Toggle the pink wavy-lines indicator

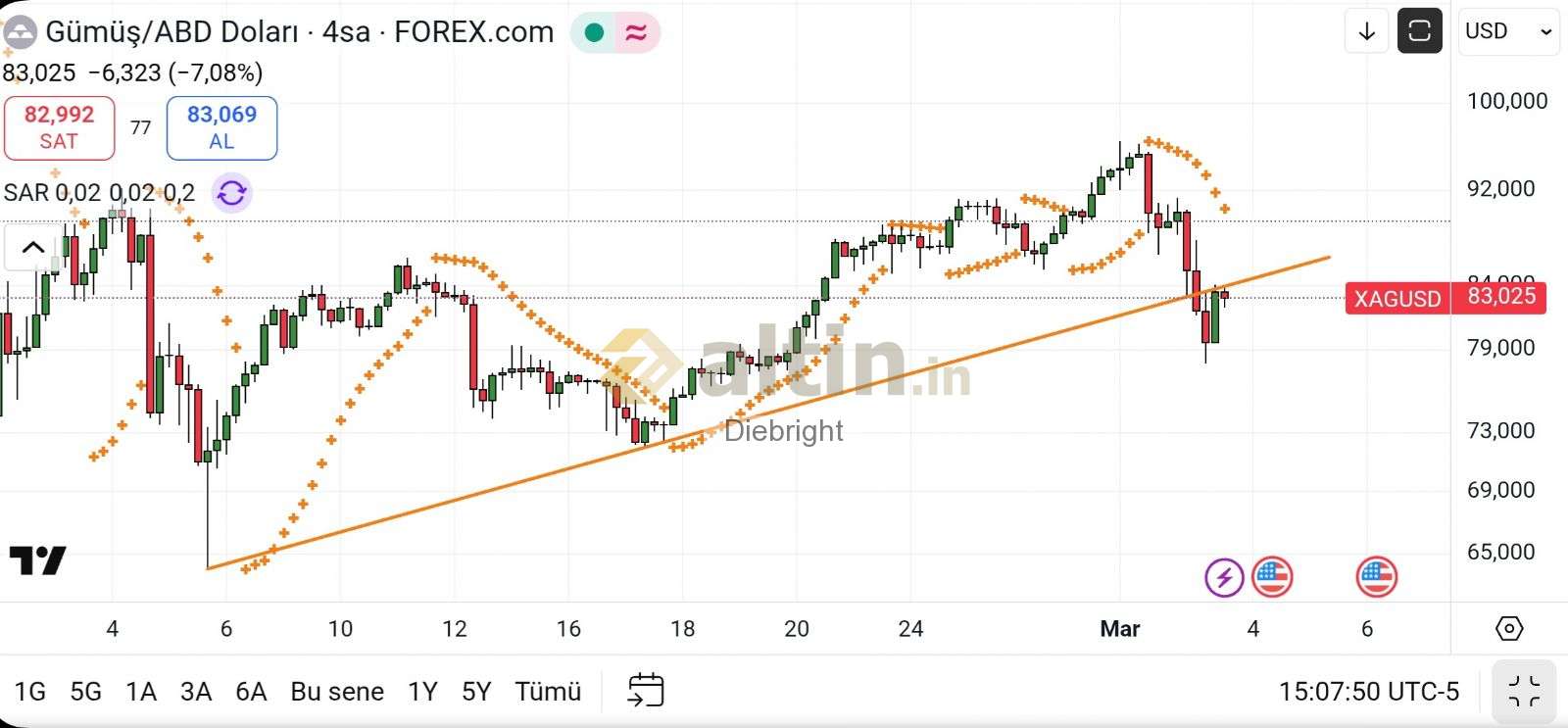click(636, 32)
